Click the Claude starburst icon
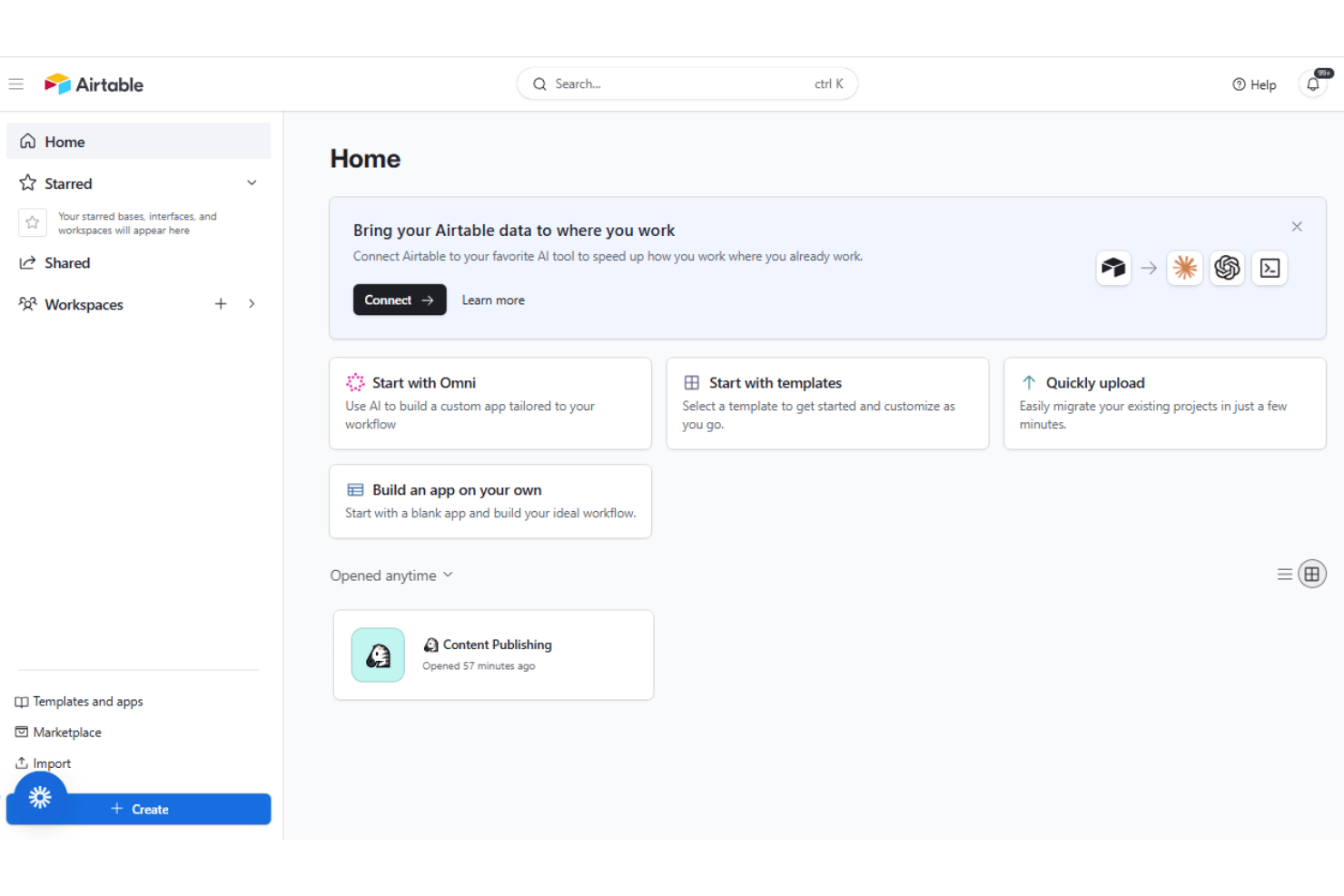The image size is (1344, 896). [x=1185, y=268]
